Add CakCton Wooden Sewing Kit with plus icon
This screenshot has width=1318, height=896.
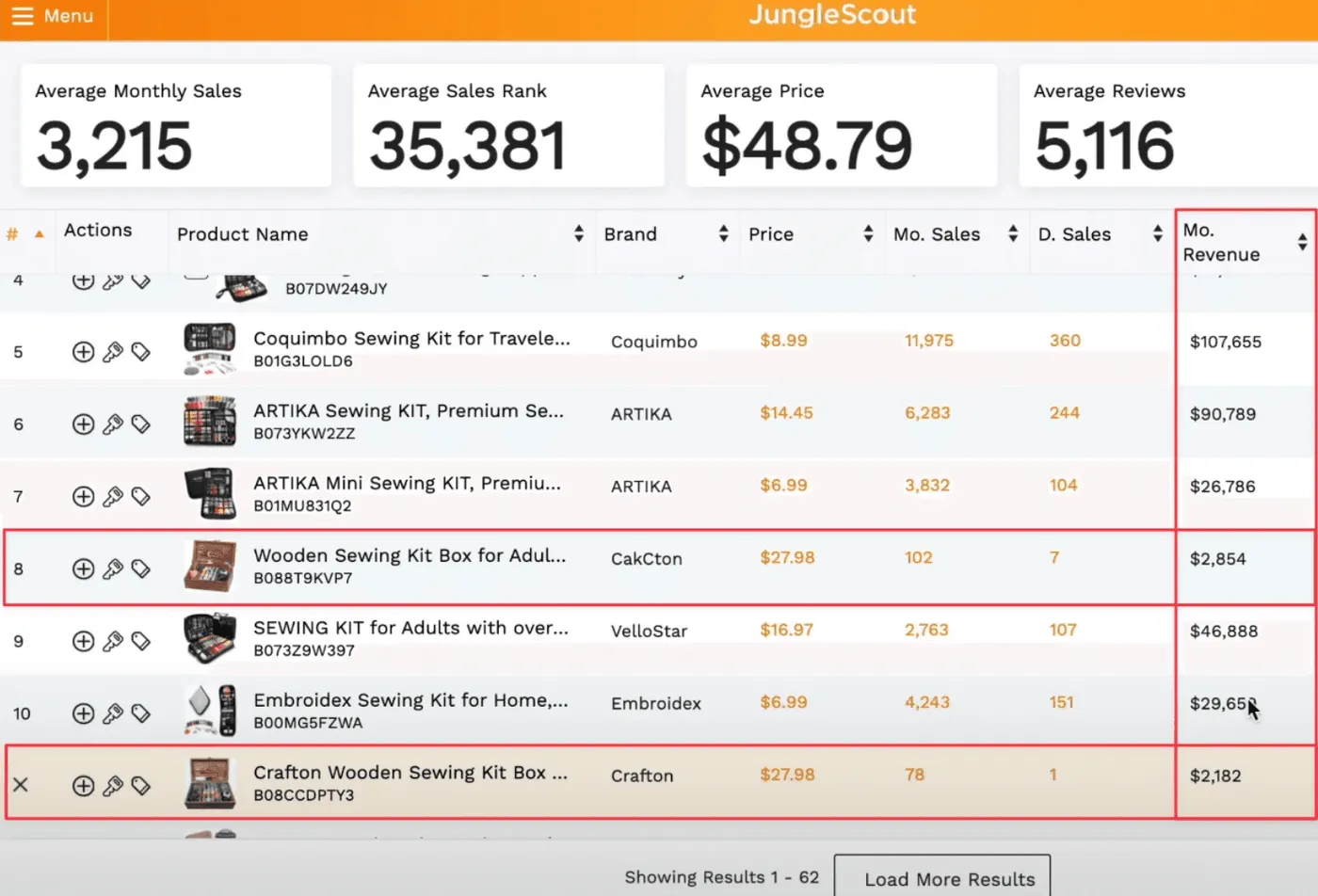click(83, 569)
